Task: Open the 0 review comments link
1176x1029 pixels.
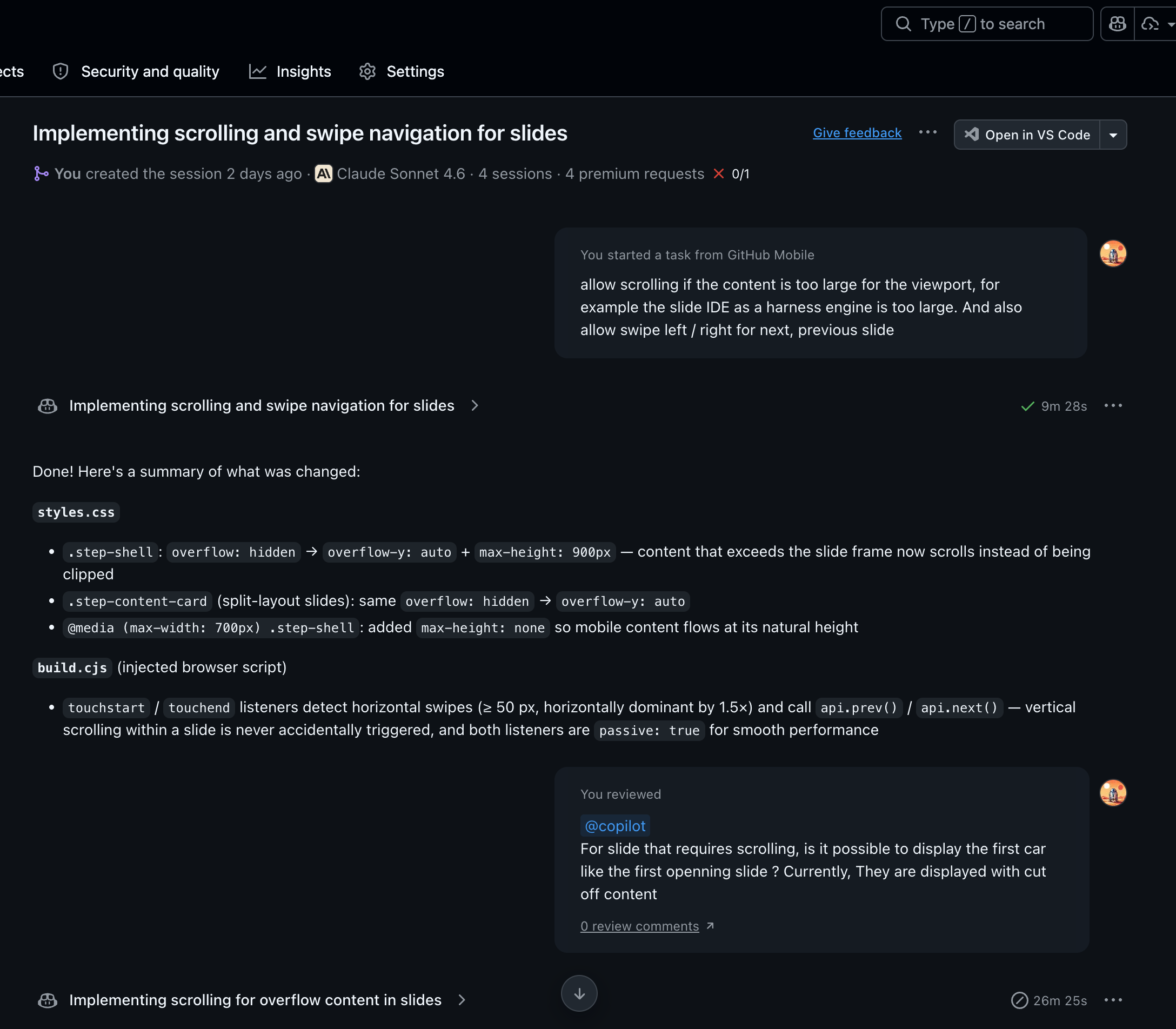Action: click(640, 926)
